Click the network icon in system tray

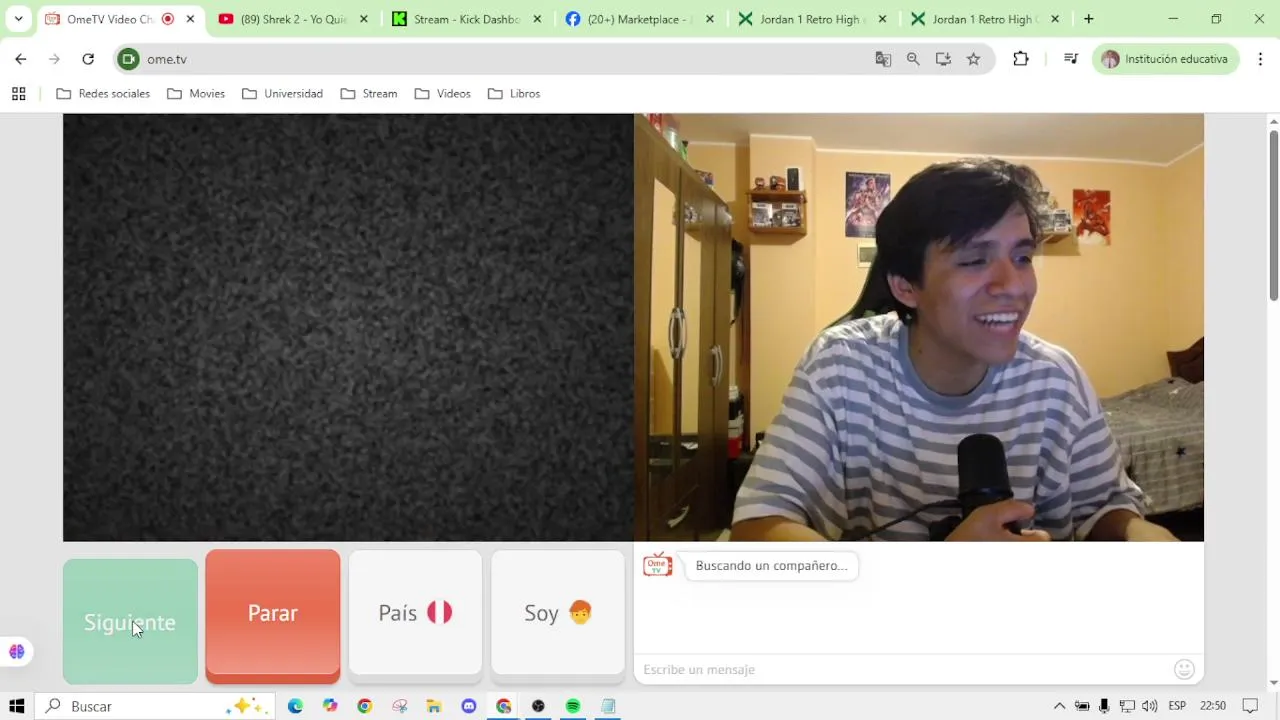pos(1127,706)
